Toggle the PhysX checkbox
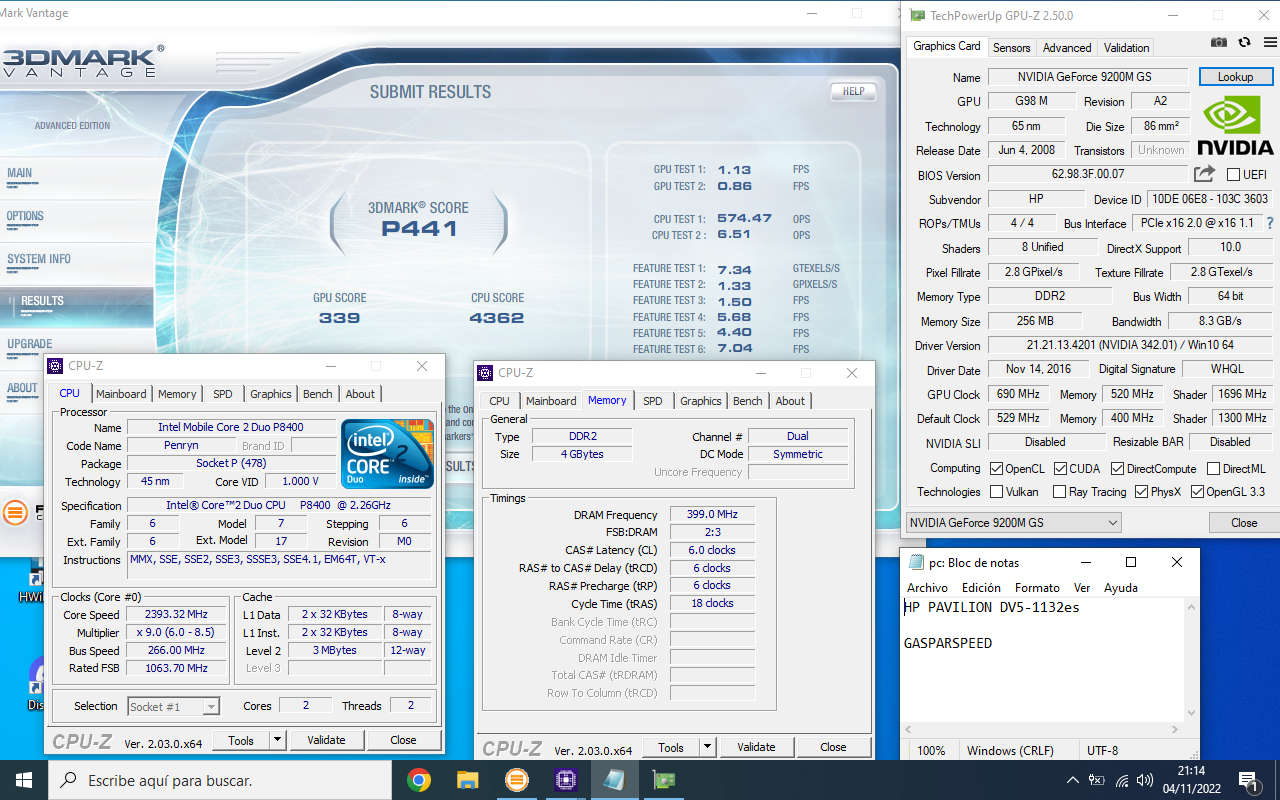 (1141, 492)
